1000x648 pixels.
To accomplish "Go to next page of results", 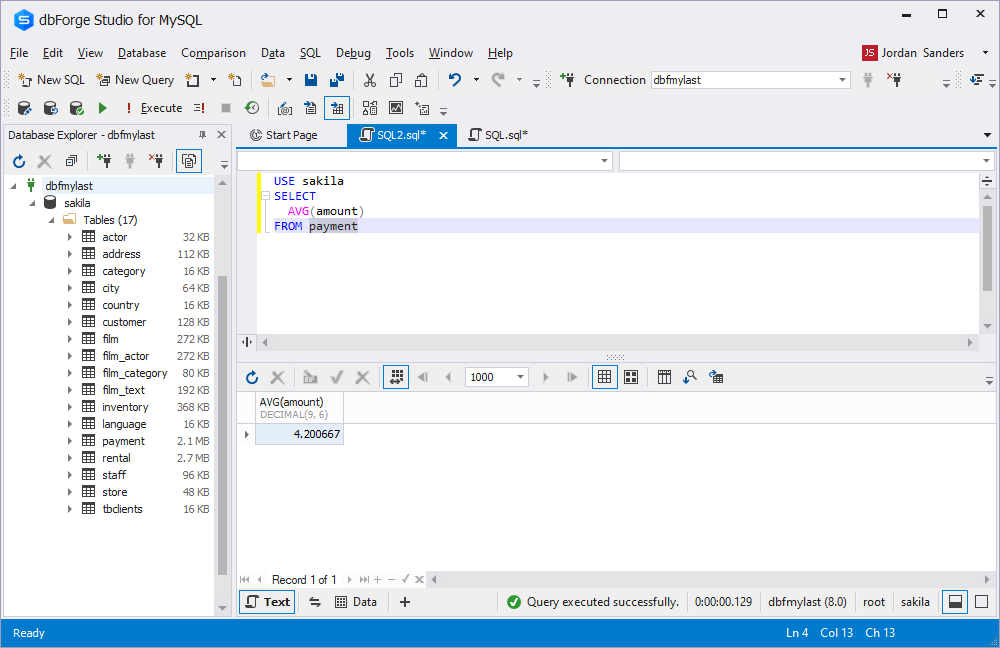I will (x=545, y=377).
